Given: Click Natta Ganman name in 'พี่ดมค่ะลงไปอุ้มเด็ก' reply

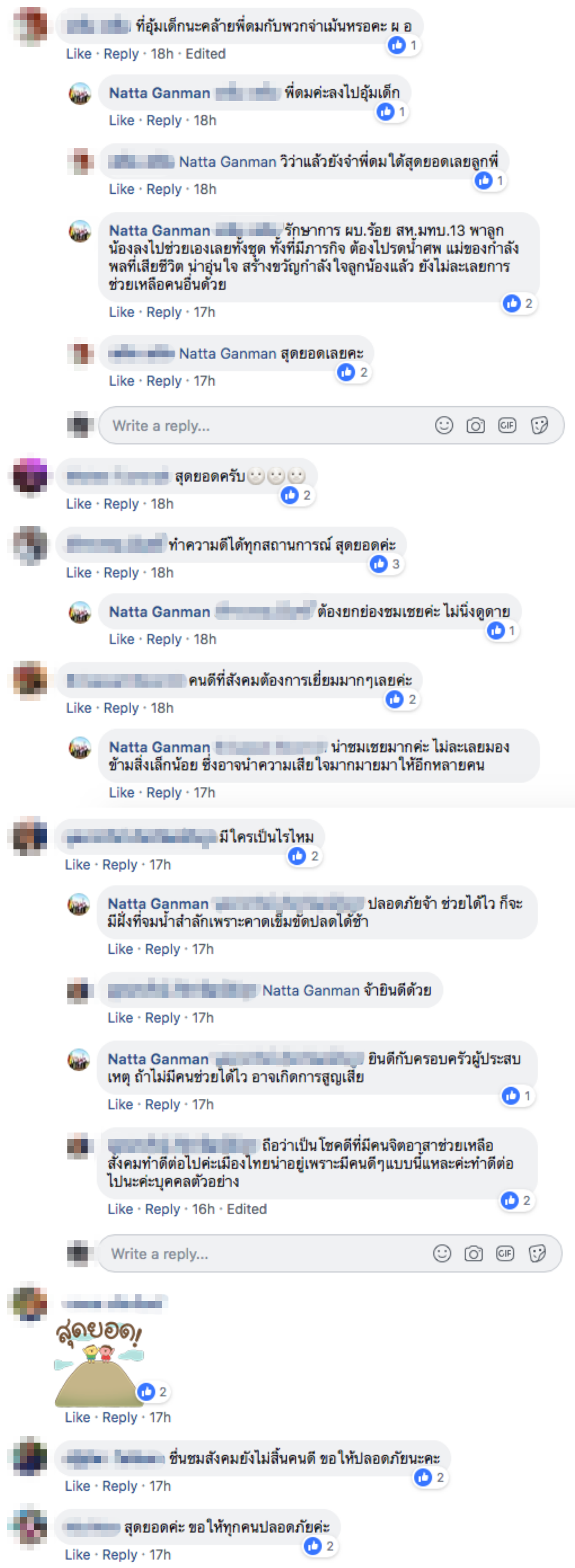Looking at the screenshot, I should (x=159, y=93).
